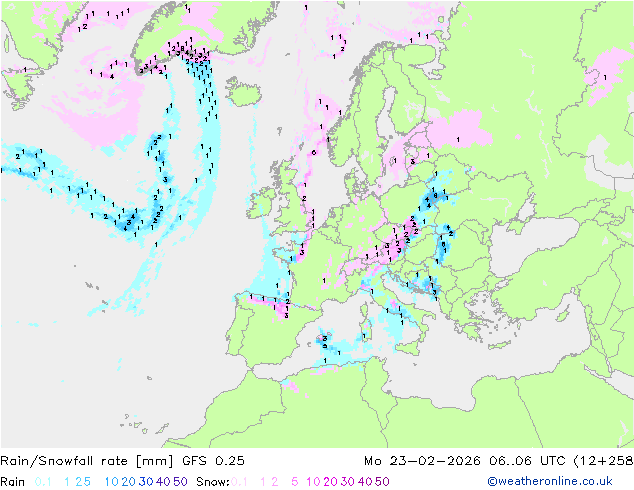The image size is (634, 490).
Task: Select the Rain 10 legend color value
Action: tap(112, 482)
